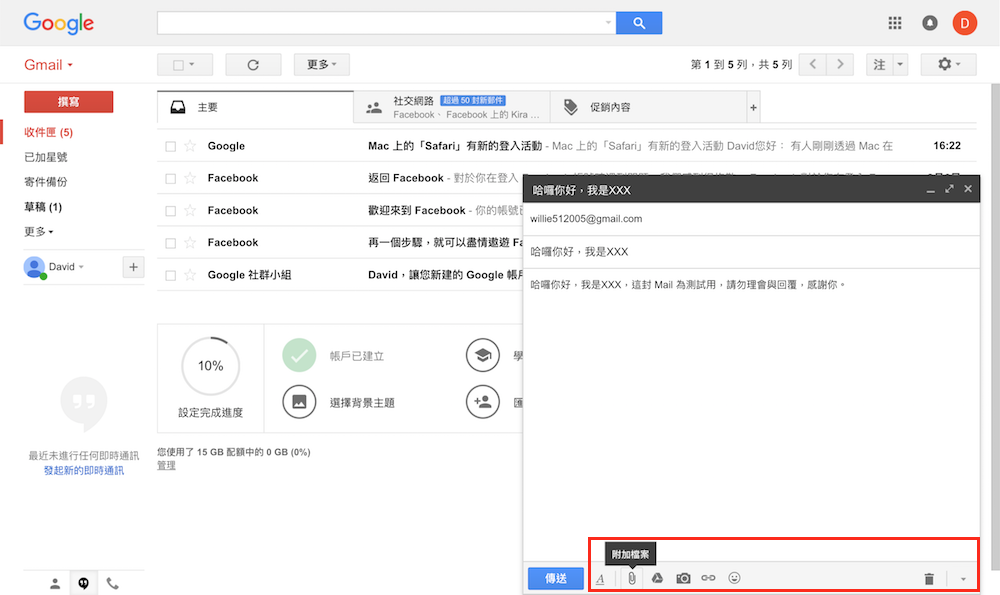Open text formatting options icon
The height and width of the screenshot is (595, 1000).
coord(600,578)
